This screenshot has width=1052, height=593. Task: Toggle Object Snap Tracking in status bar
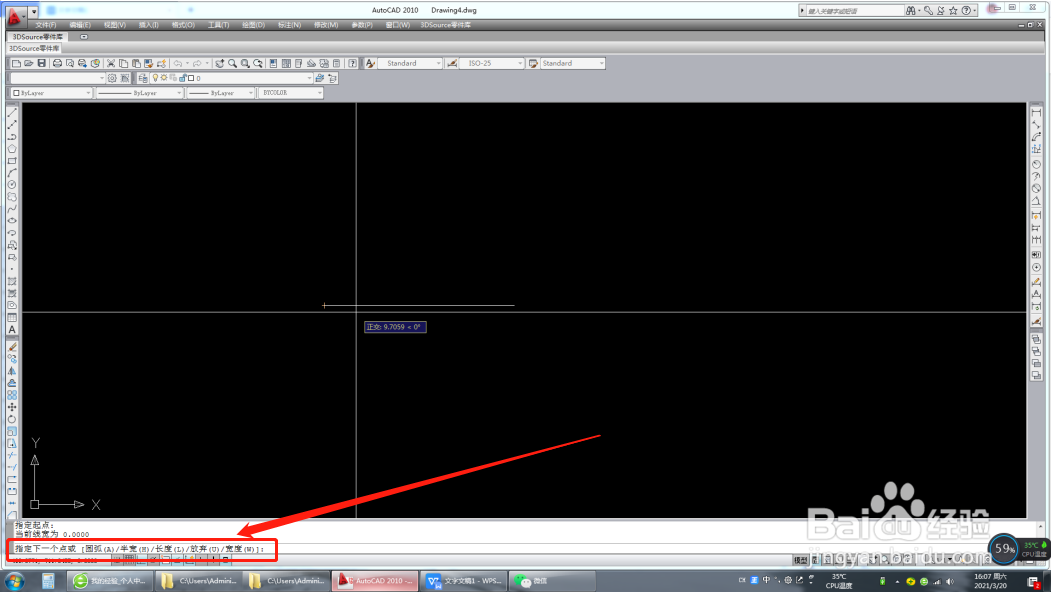click(x=177, y=559)
